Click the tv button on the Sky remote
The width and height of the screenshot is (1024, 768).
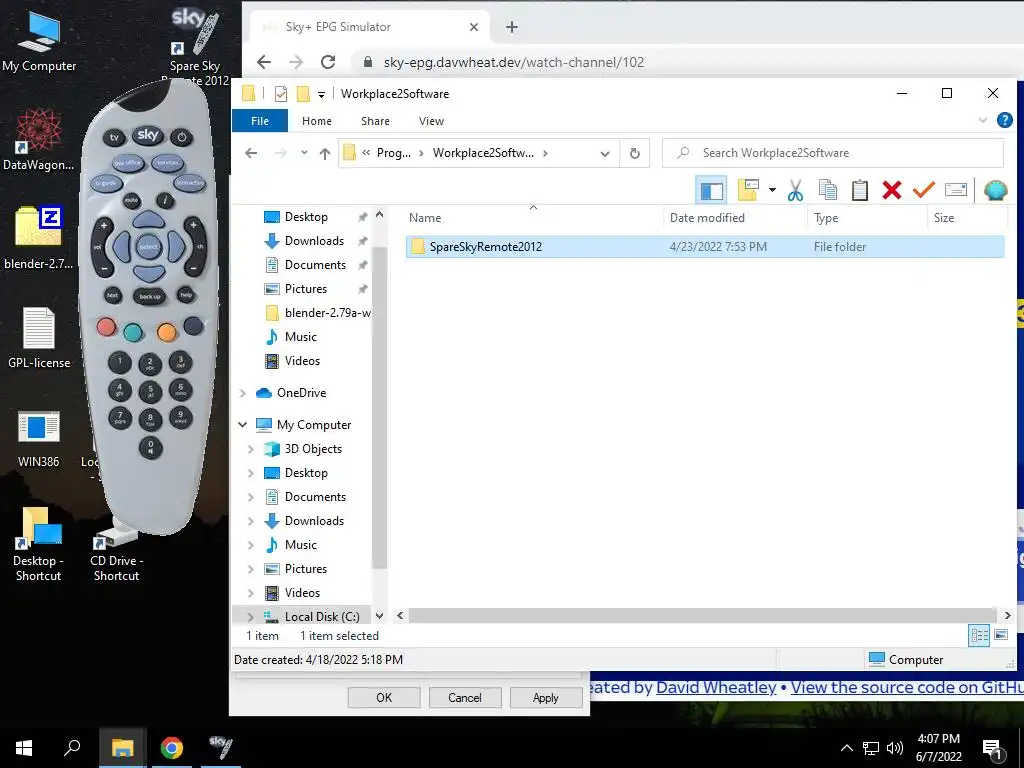(x=114, y=137)
